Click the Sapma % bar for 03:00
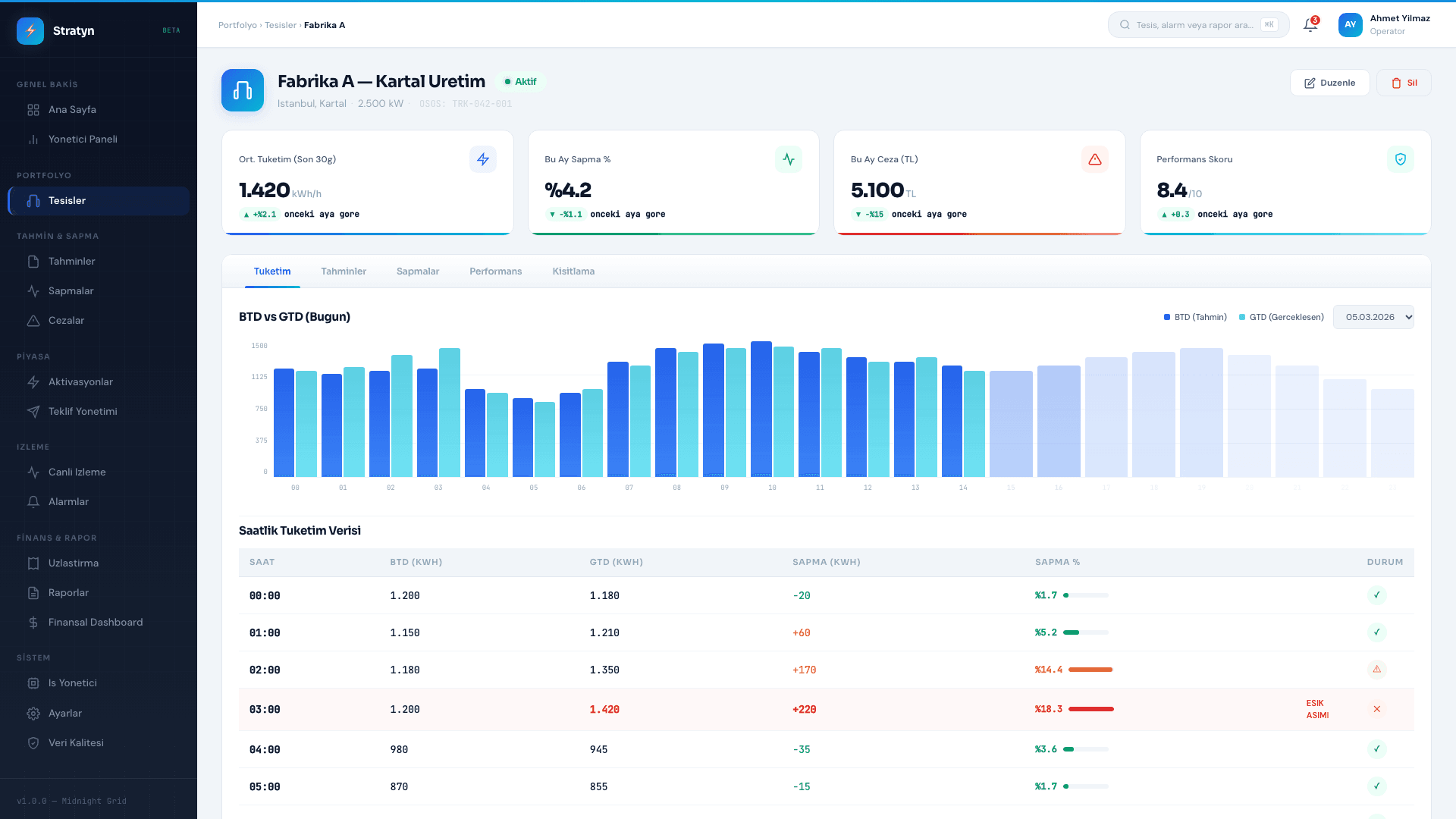This screenshot has height=819, width=1456. pos(1091,709)
